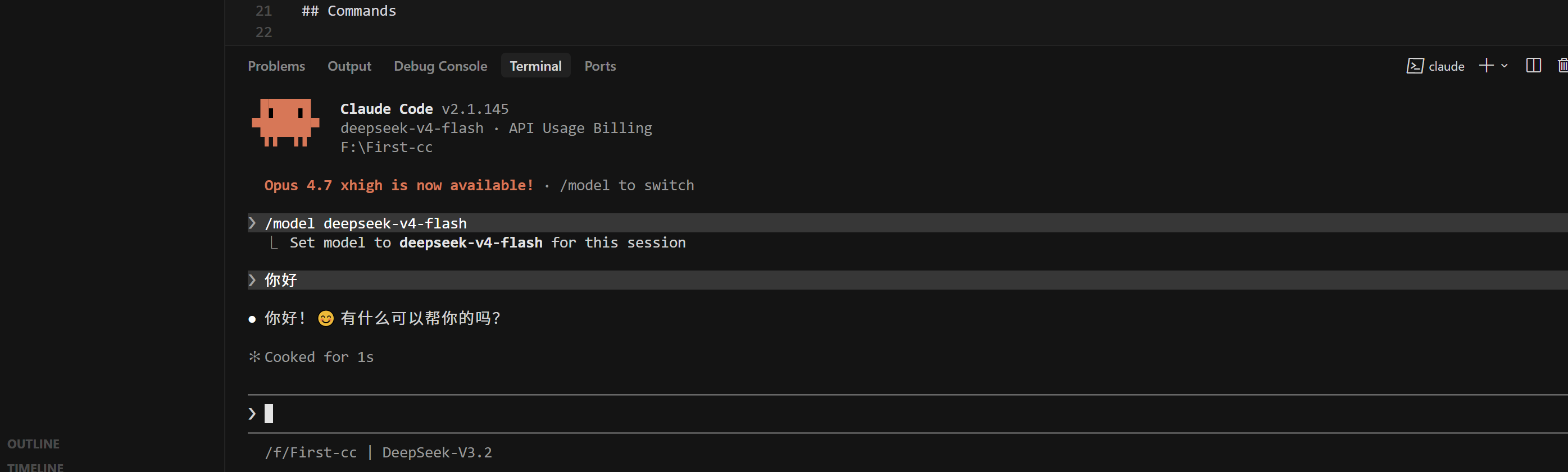
Task: Click the prompt chevron beside /model command
Action: 252,223
